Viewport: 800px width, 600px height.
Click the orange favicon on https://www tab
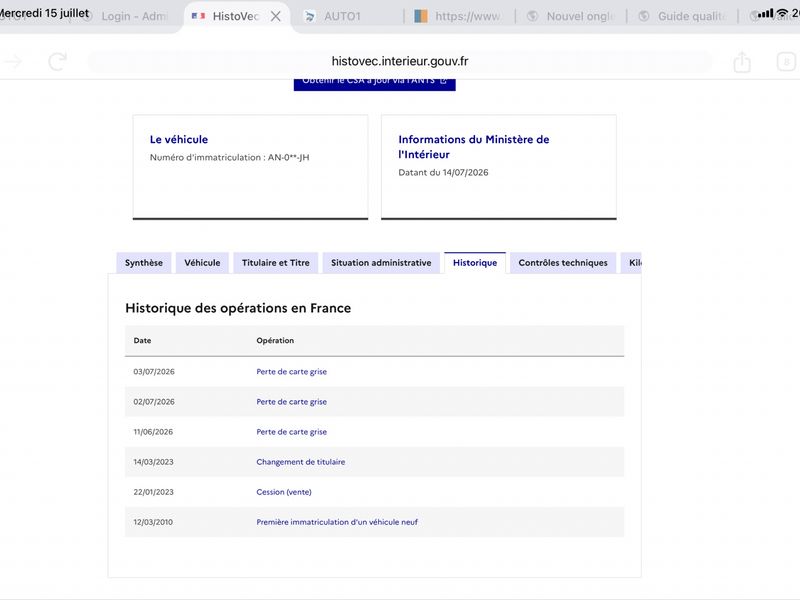420,16
